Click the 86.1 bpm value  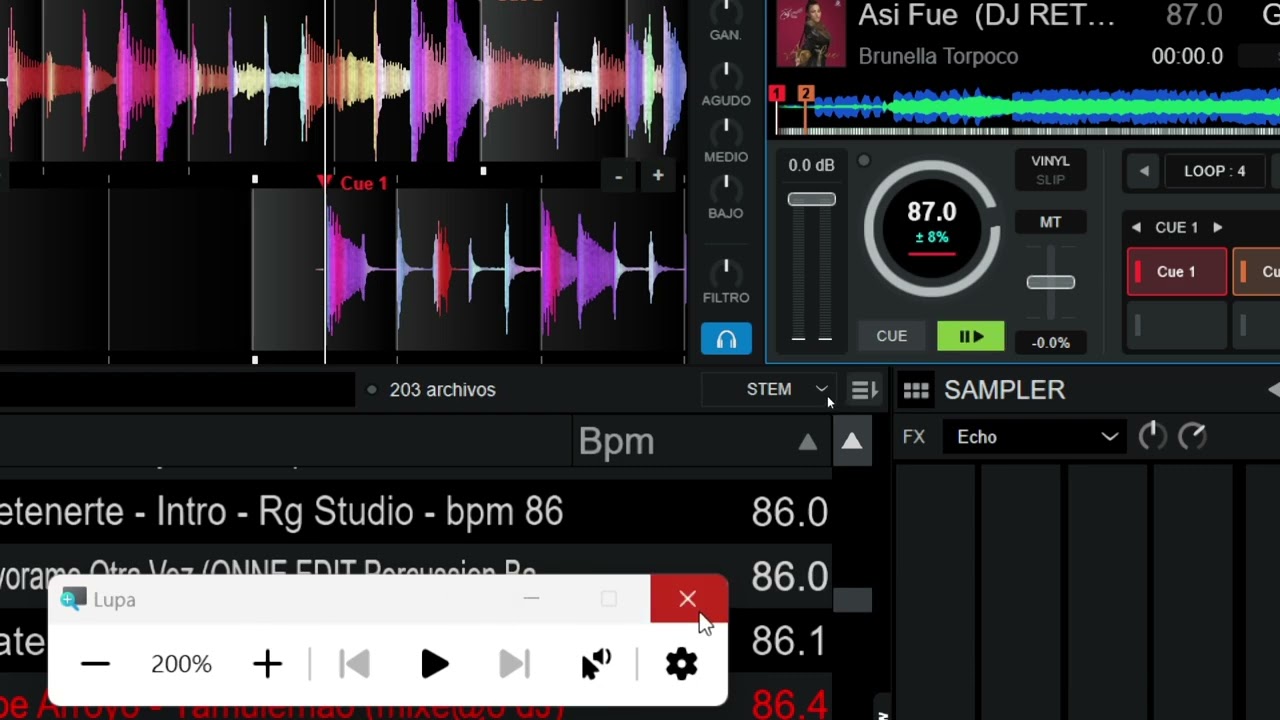pos(789,641)
